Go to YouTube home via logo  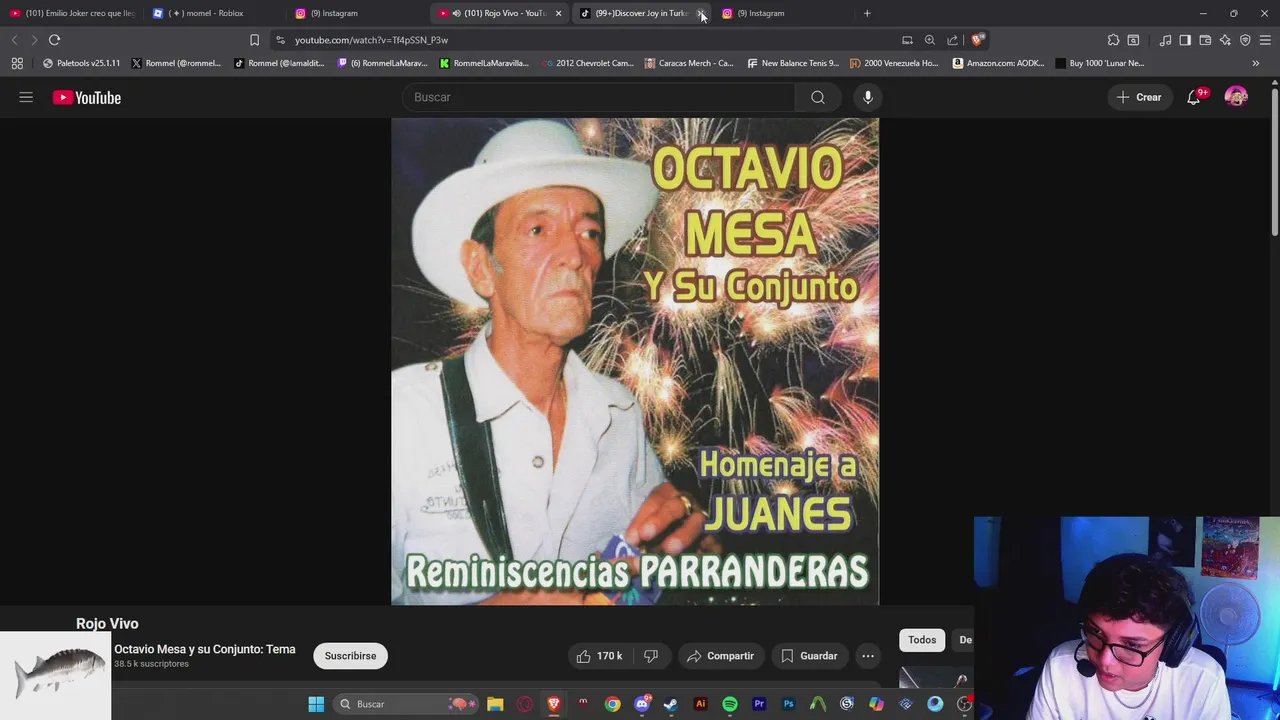coord(87,97)
